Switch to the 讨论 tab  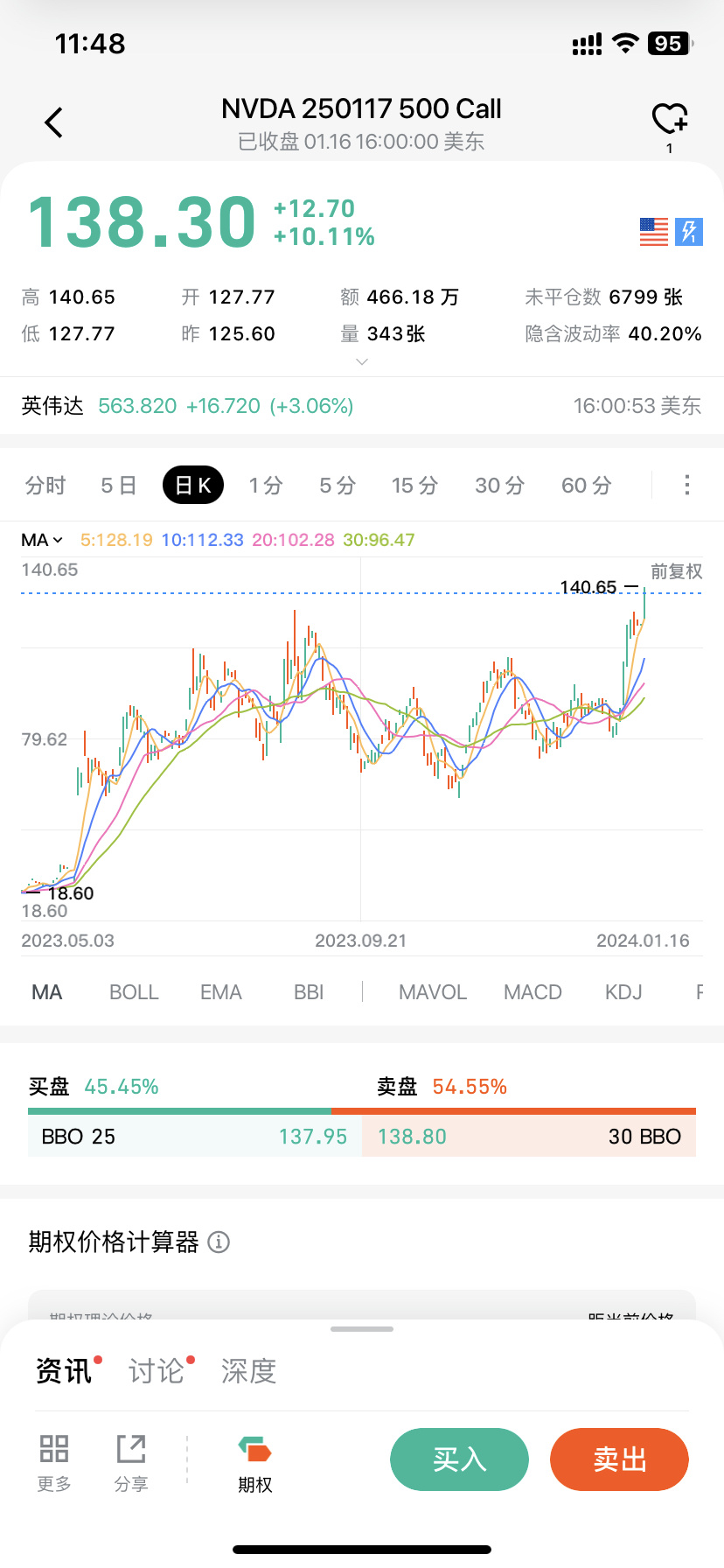tap(157, 1370)
